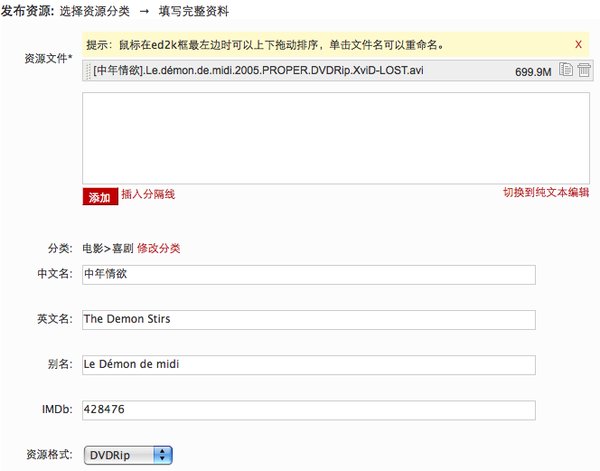Screen dimensions: 600x471
Task: Click the 699.9M file size label
Action: pyautogui.click(x=533, y=72)
